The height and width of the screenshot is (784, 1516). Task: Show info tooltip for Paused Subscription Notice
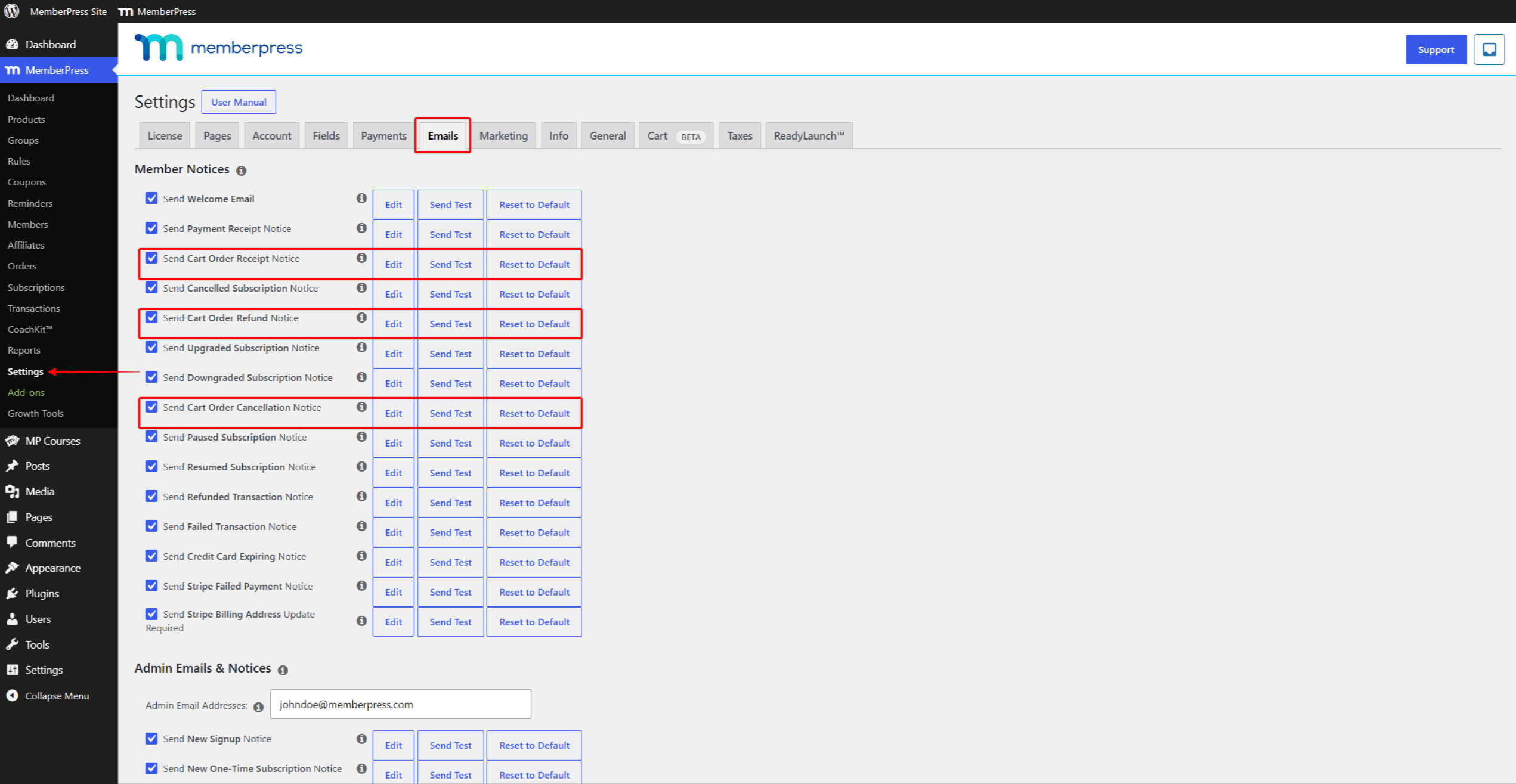click(361, 437)
